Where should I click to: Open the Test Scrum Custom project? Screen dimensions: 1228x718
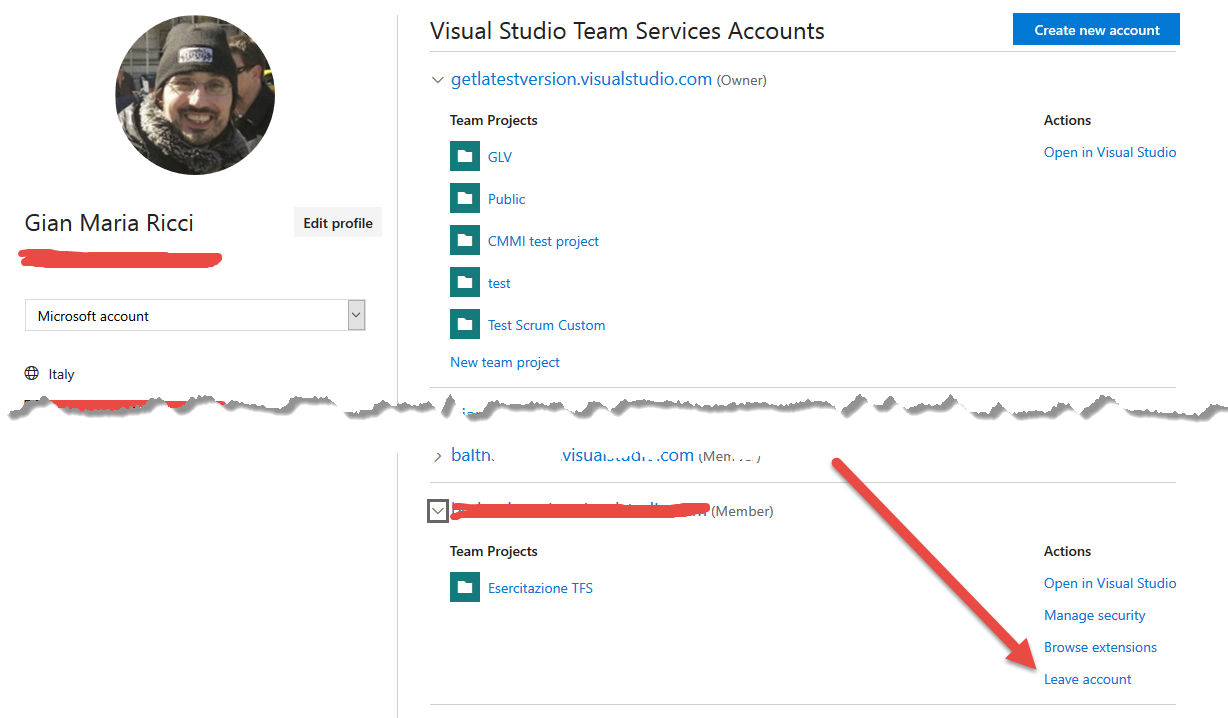[546, 325]
